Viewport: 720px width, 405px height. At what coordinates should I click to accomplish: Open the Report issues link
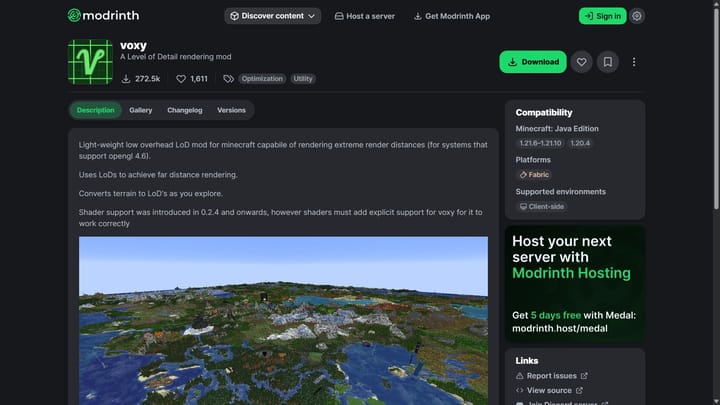tap(551, 376)
